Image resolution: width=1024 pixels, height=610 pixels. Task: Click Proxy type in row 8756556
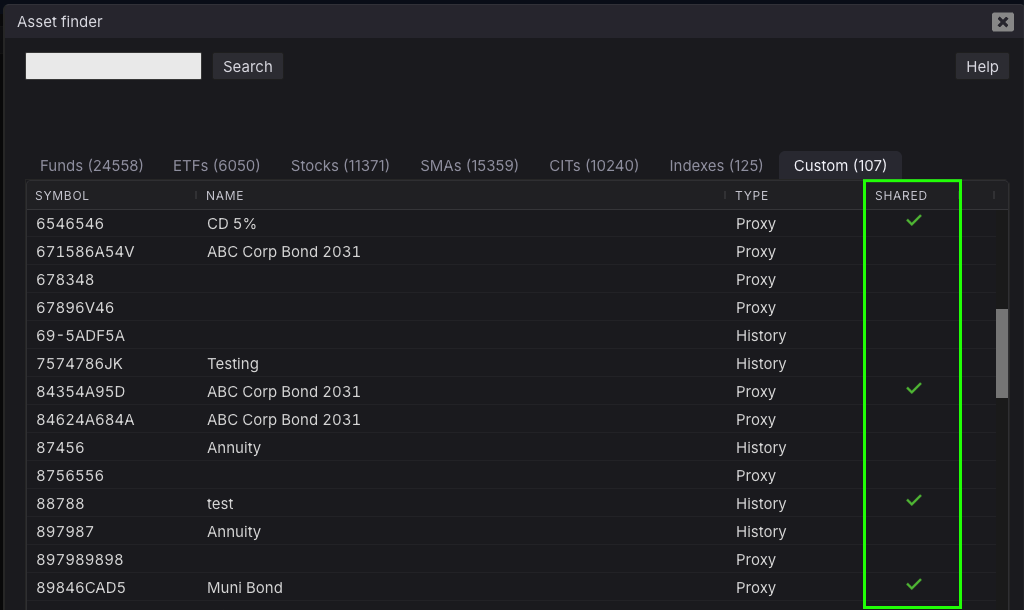click(x=756, y=477)
